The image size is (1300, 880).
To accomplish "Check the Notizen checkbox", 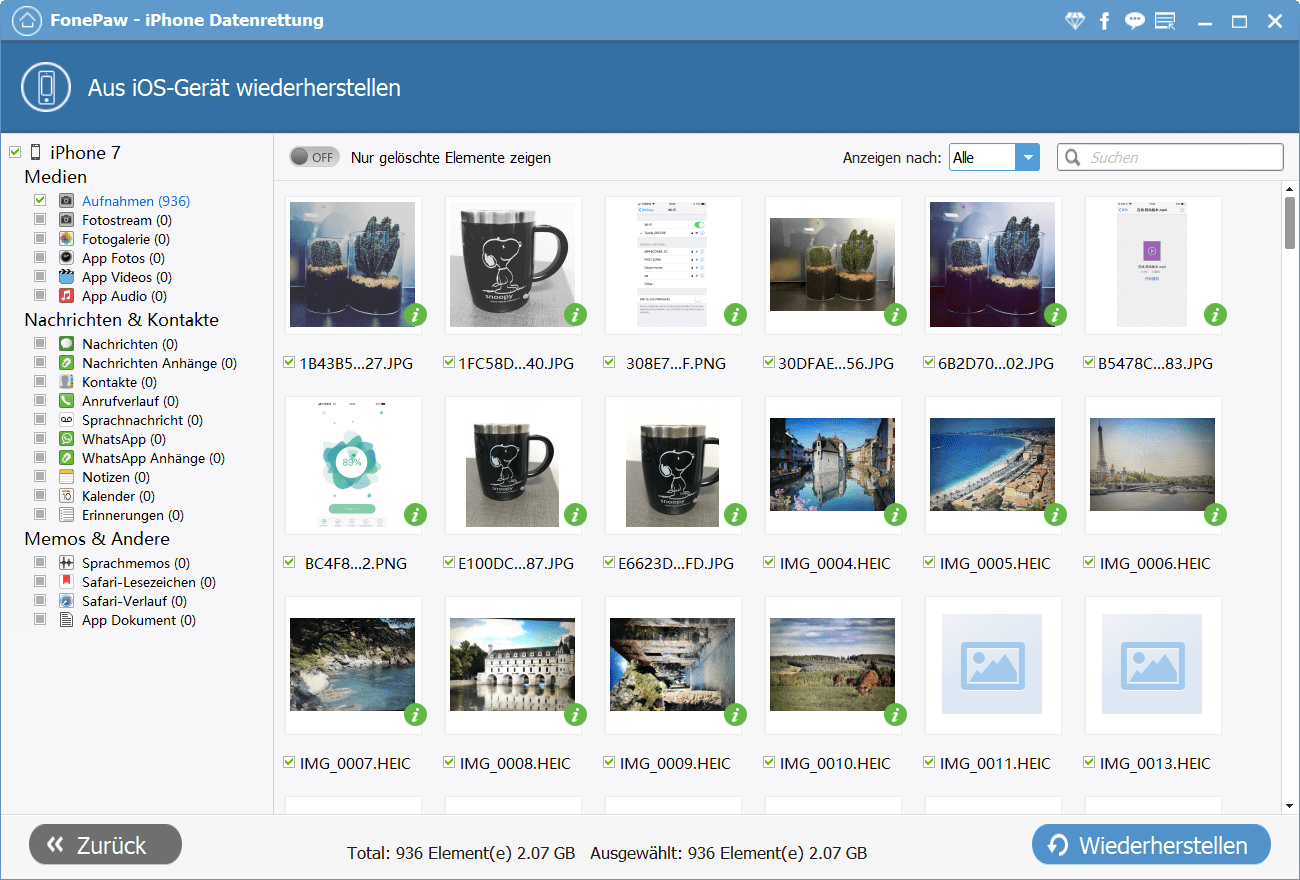I will point(40,477).
